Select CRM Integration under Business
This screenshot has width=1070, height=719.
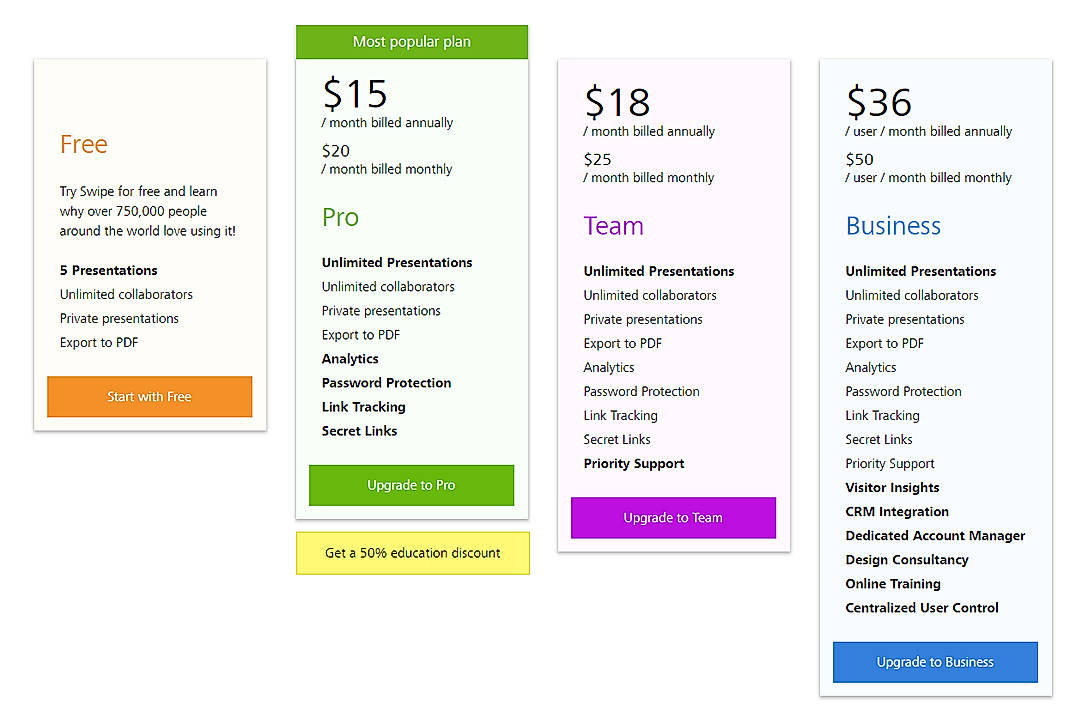click(x=897, y=511)
